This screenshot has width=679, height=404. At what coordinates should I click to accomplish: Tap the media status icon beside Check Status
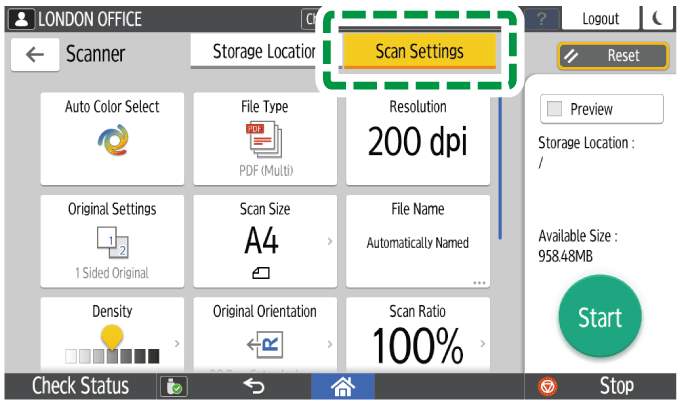coord(174,387)
